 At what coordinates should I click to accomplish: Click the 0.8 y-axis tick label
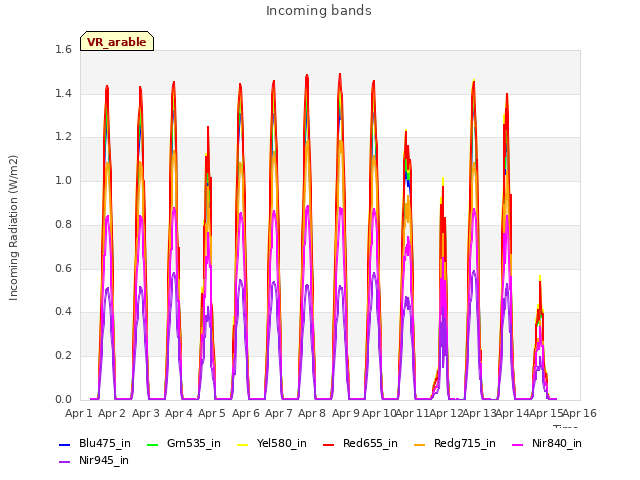[x=63, y=224]
